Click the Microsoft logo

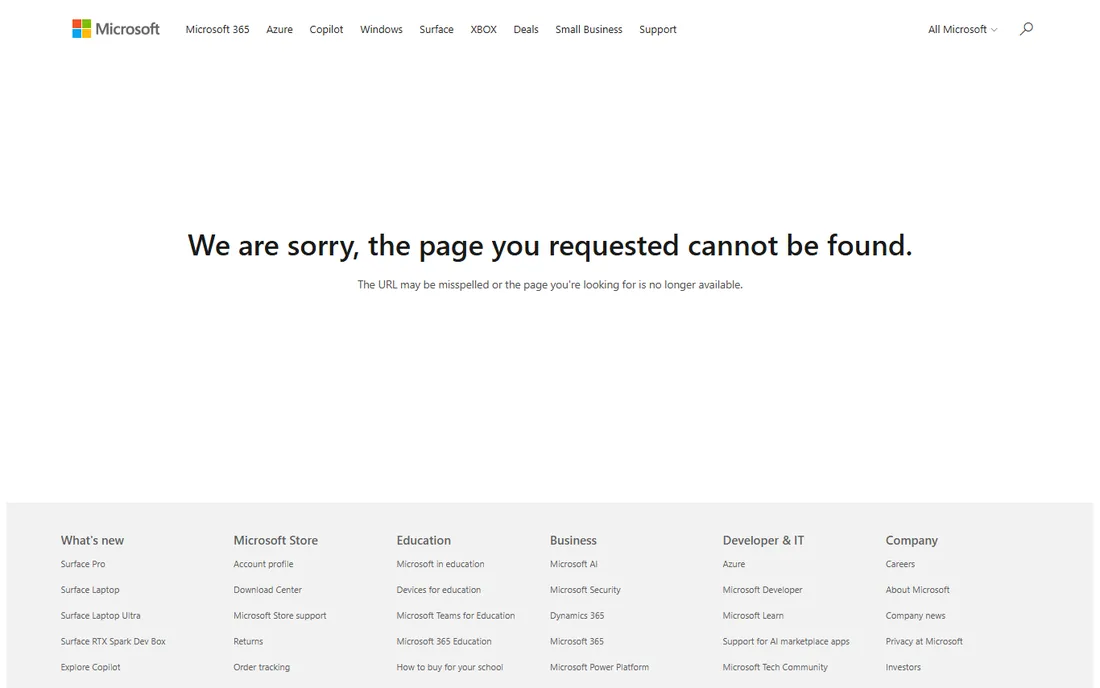(x=116, y=29)
